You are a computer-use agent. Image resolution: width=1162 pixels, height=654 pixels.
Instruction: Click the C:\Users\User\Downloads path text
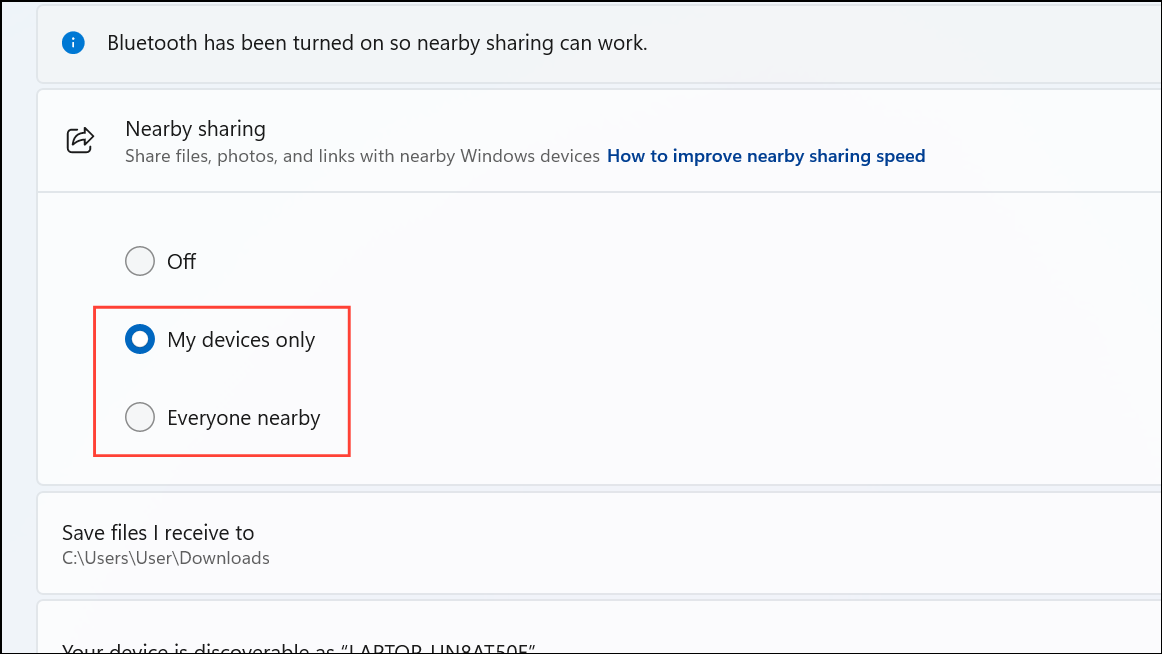(x=164, y=558)
